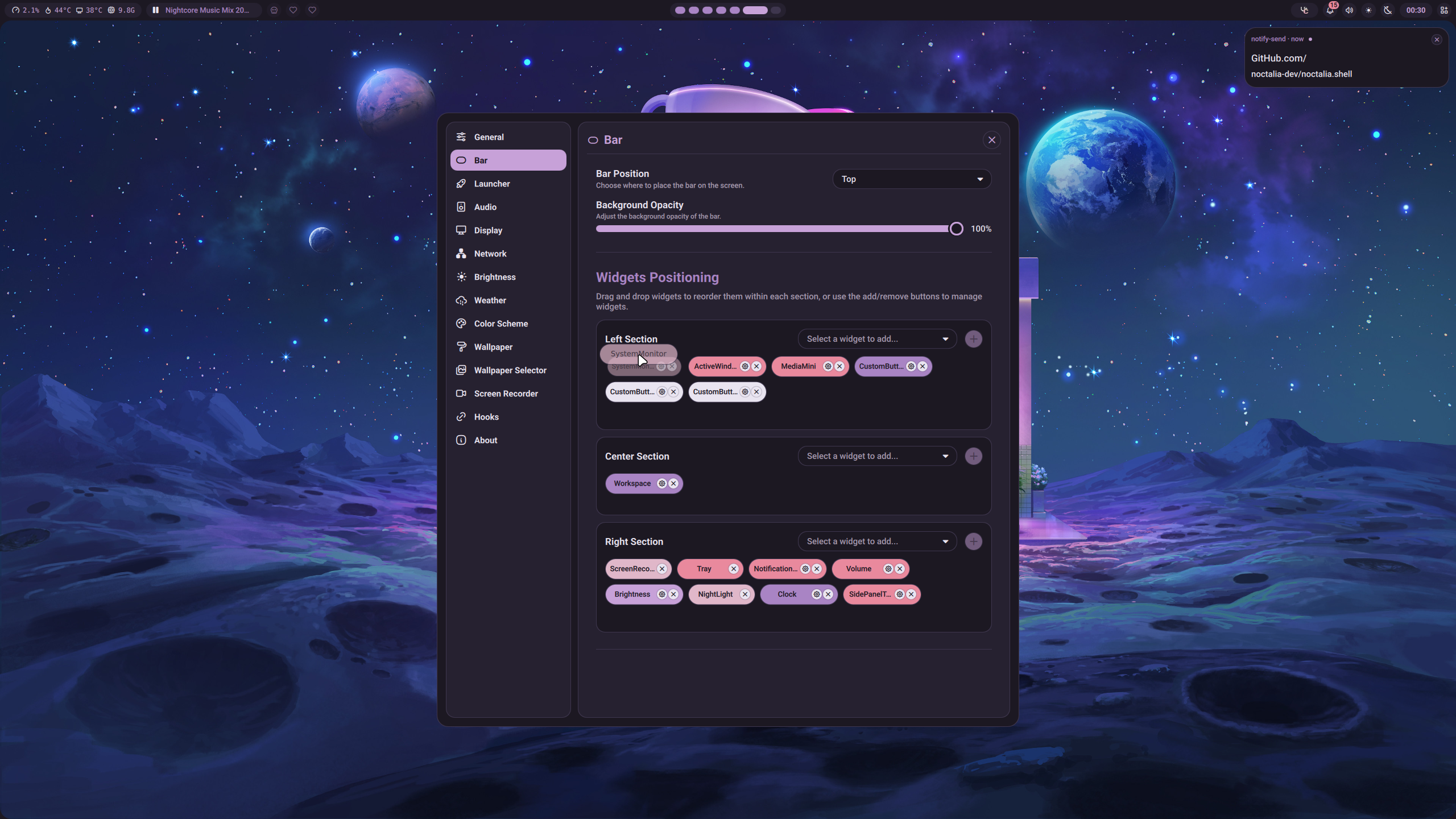Click the Background Opacity slider handle
Image resolution: width=1456 pixels, height=819 pixels.
pos(956,229)
